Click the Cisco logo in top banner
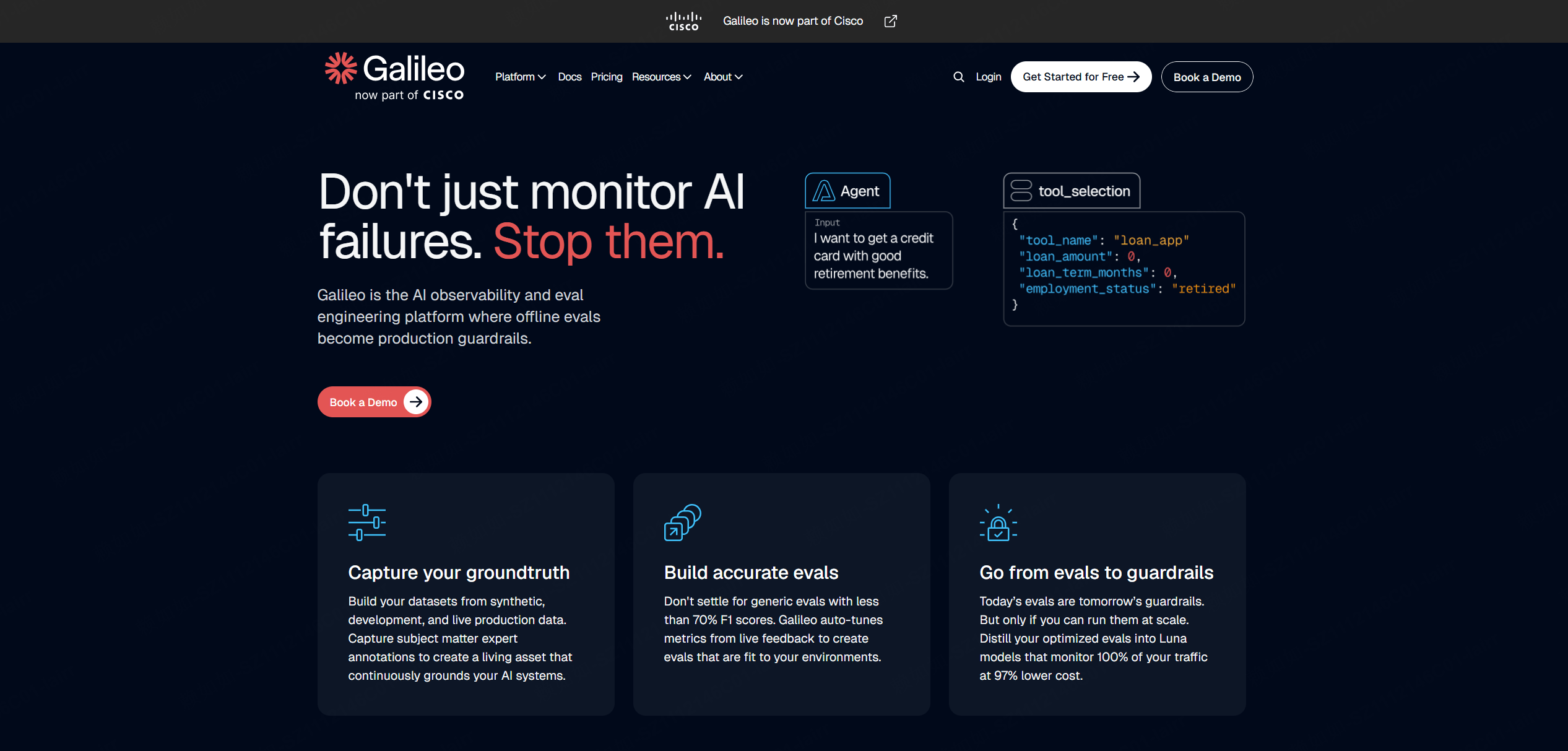Image resolution: width=1568 pixels, height=751 pixels. 683,21
